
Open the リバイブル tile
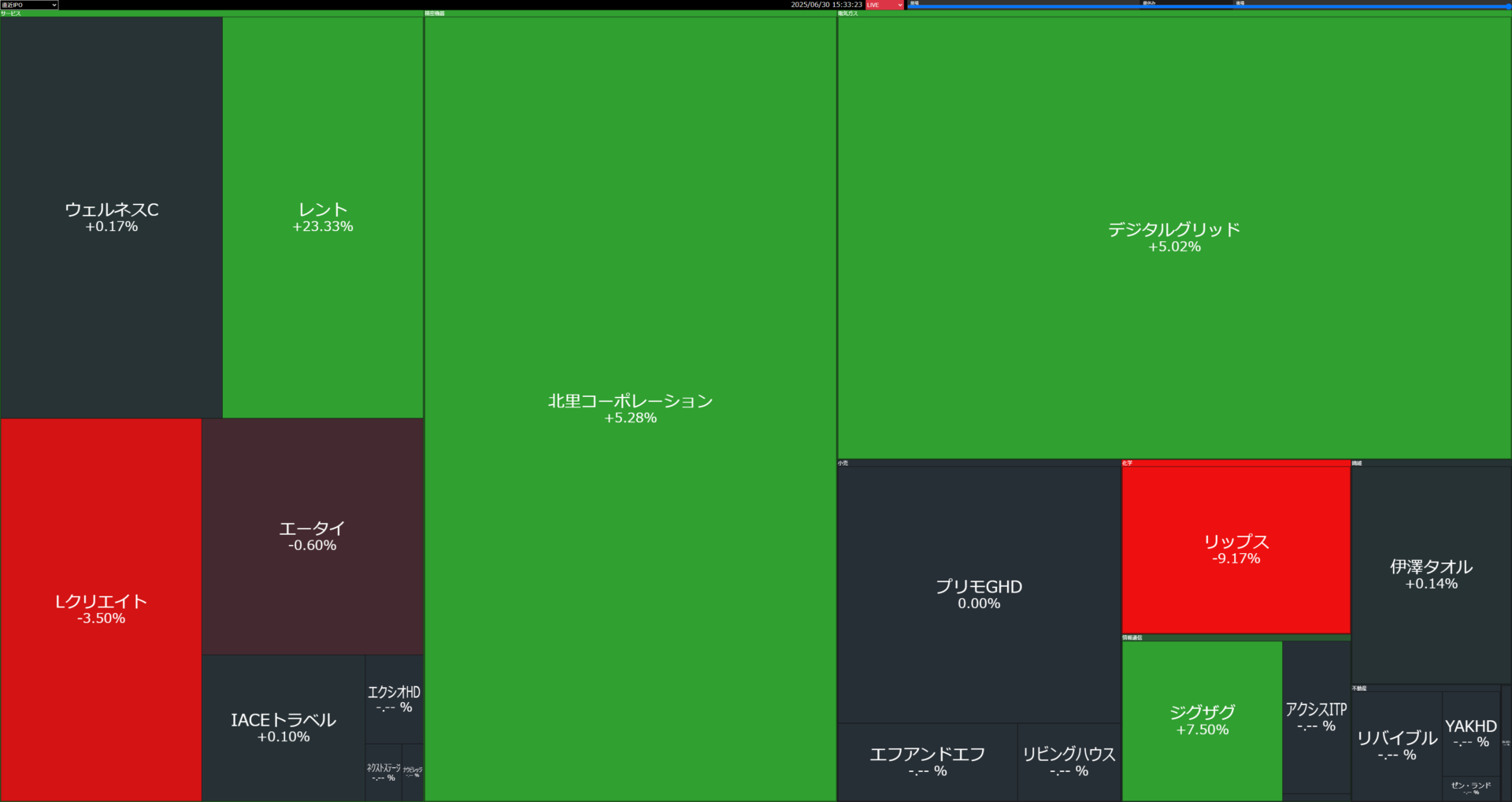coord(1397,745)
